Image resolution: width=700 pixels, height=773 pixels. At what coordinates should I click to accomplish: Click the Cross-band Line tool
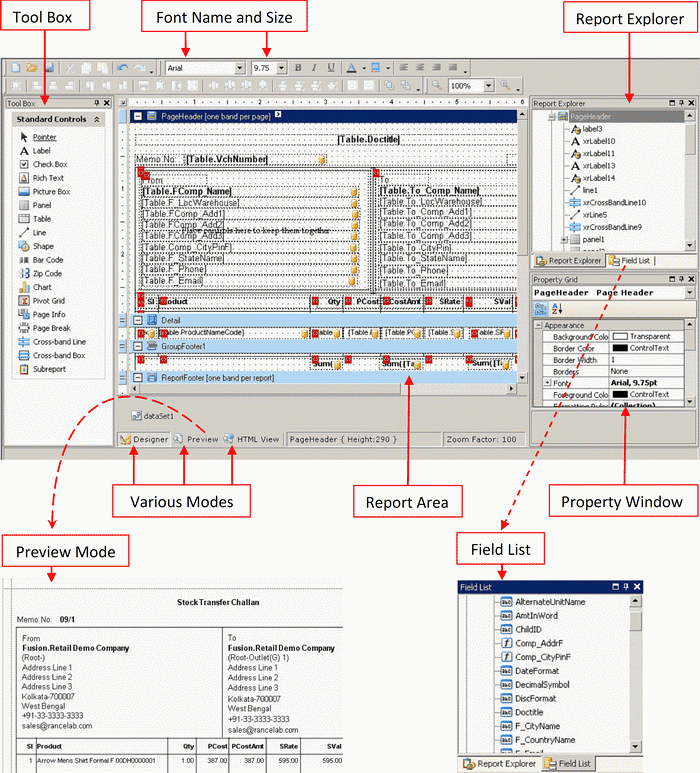coord(58,341)
